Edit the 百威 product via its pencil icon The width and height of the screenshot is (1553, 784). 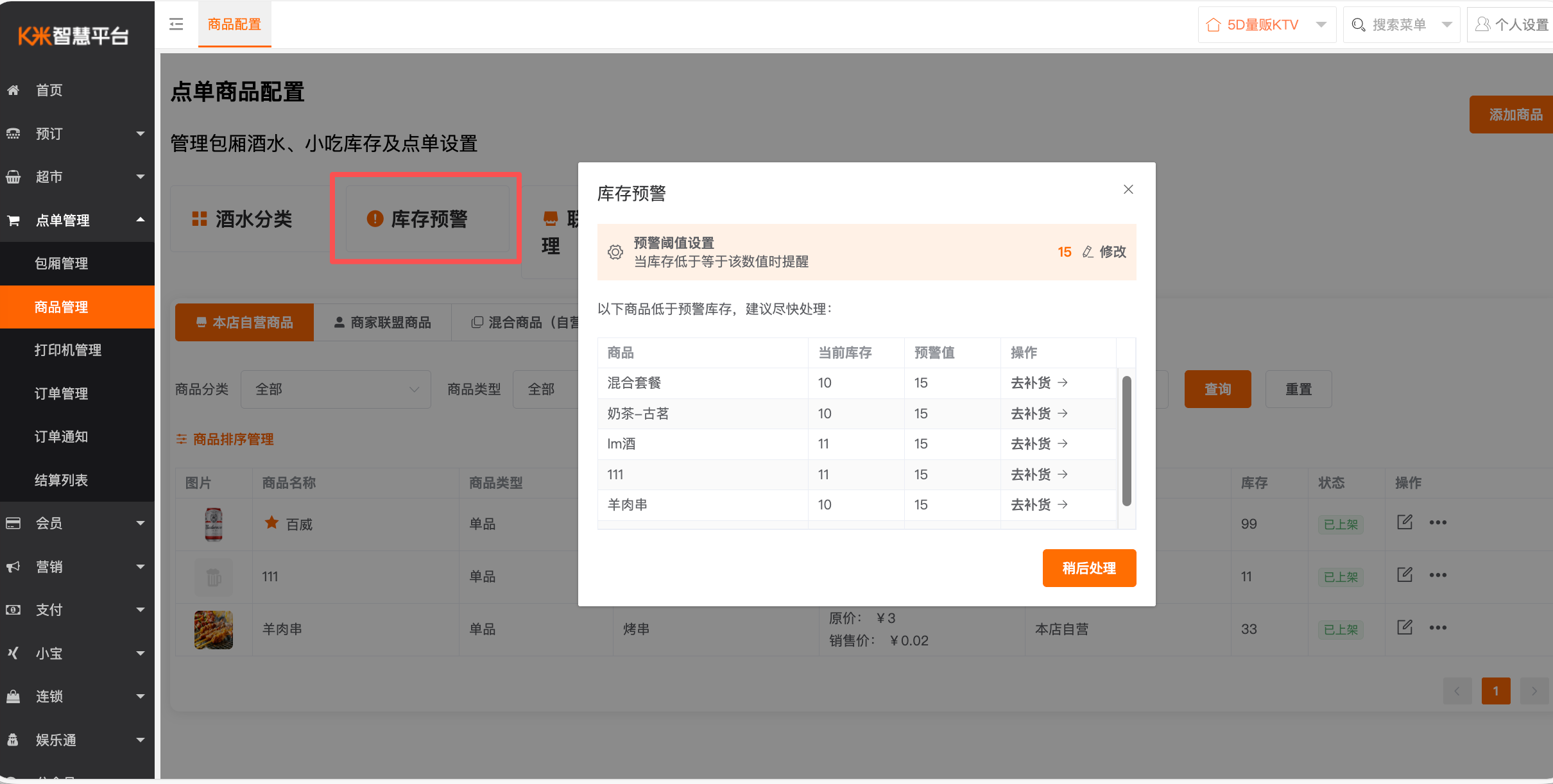(x=1405, y=522)
